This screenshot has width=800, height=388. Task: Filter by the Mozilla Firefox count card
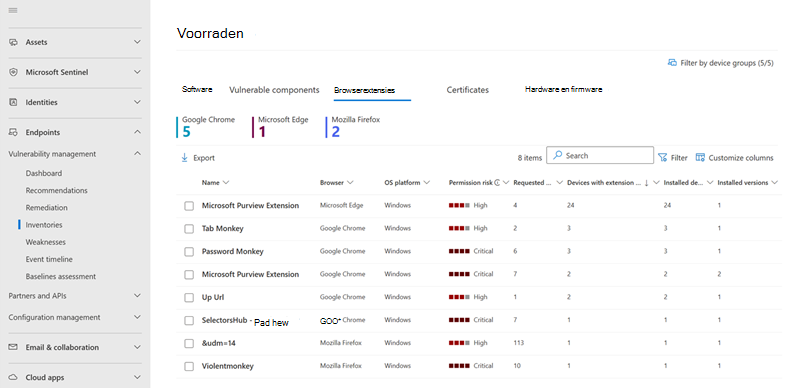pyautogui.click(x=353, y=127)
